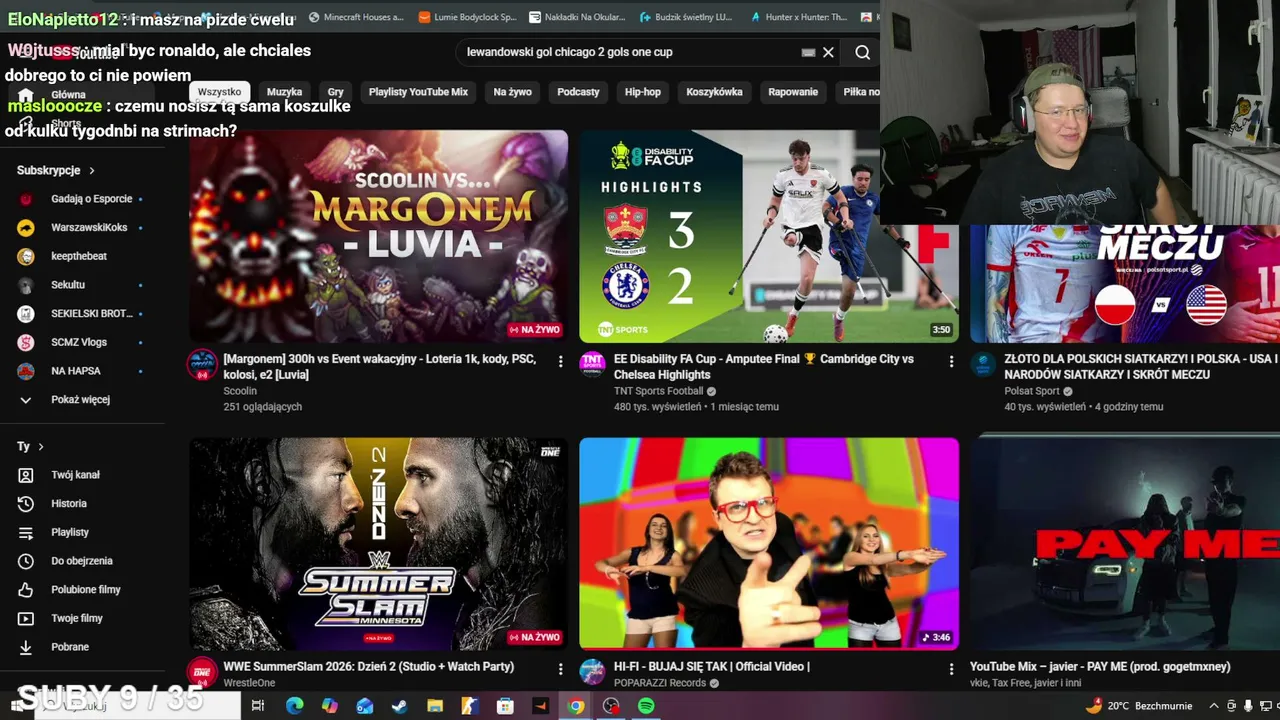
Task: Open WWE SummerSlam 2026 Dzień 2 title
Action: pyautogui.click(x=369, y=667)
